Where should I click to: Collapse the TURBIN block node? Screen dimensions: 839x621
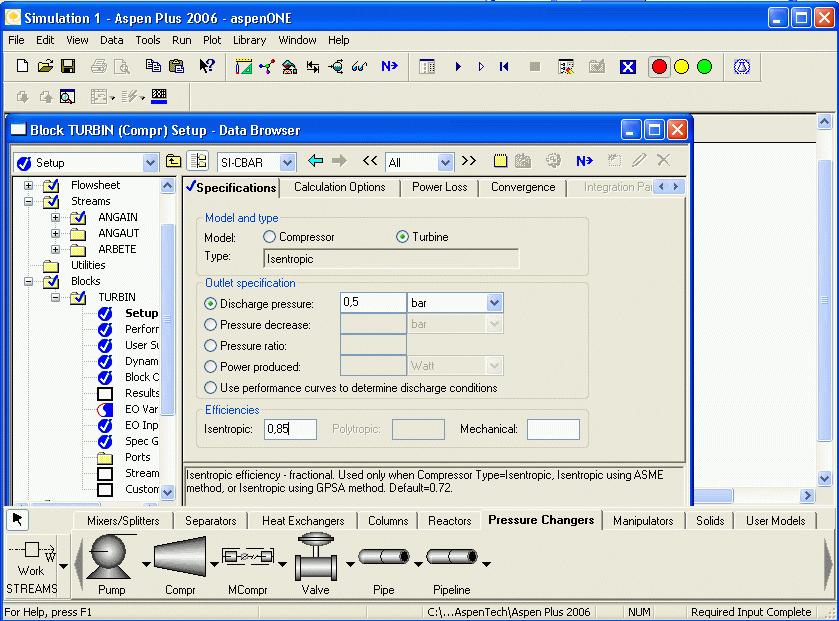click(55, 297)
